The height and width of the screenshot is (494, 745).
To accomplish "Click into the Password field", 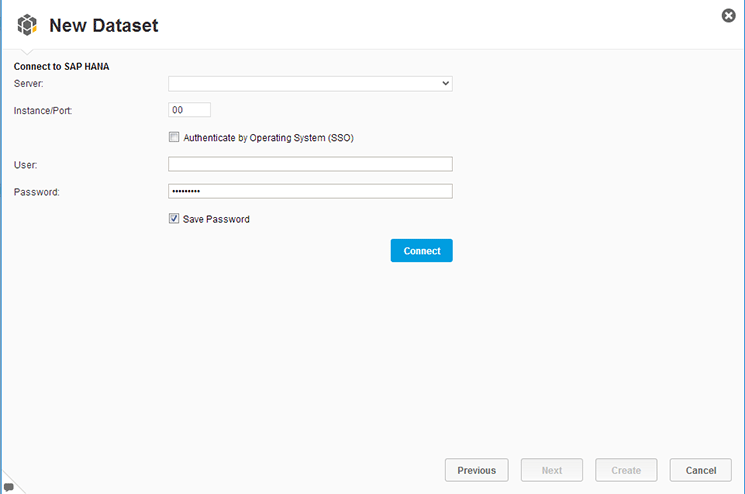I will (x=310, y=191).
